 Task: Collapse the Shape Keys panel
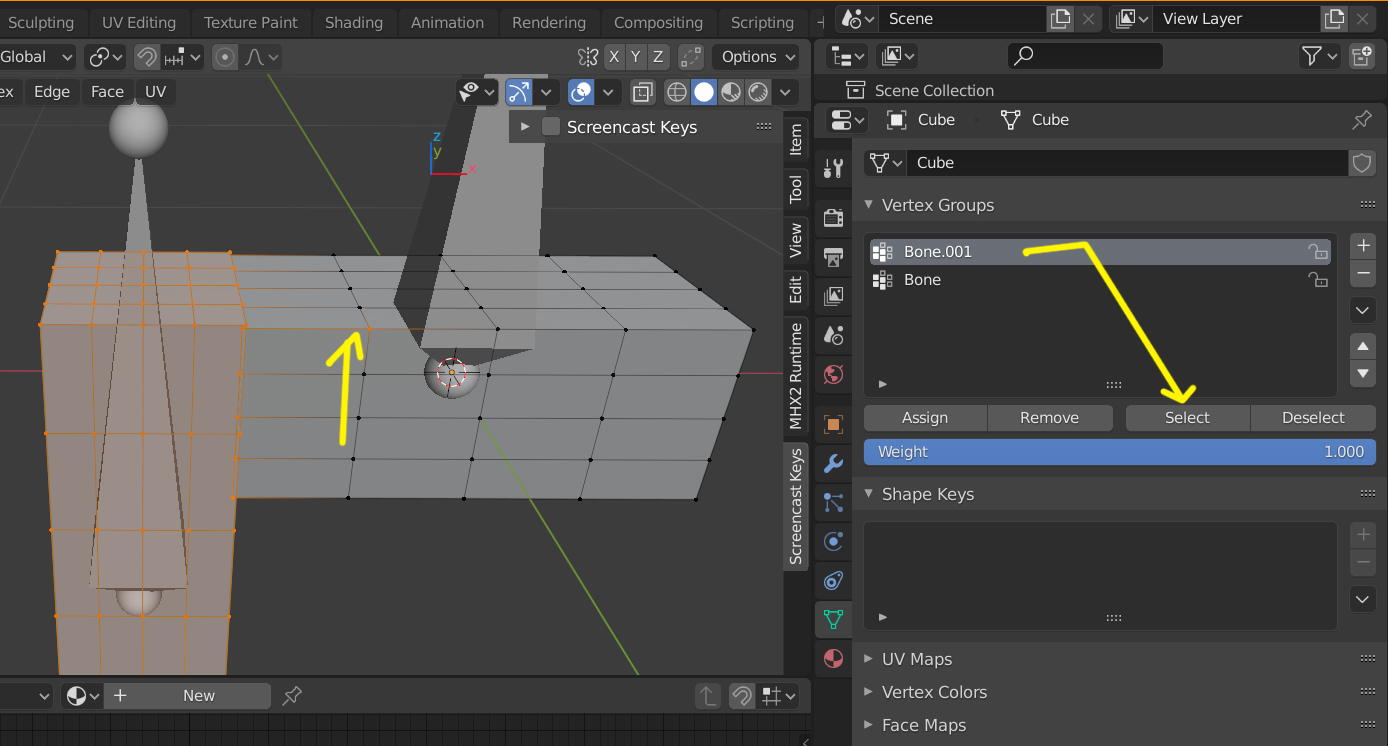click(x=868, y=494)
